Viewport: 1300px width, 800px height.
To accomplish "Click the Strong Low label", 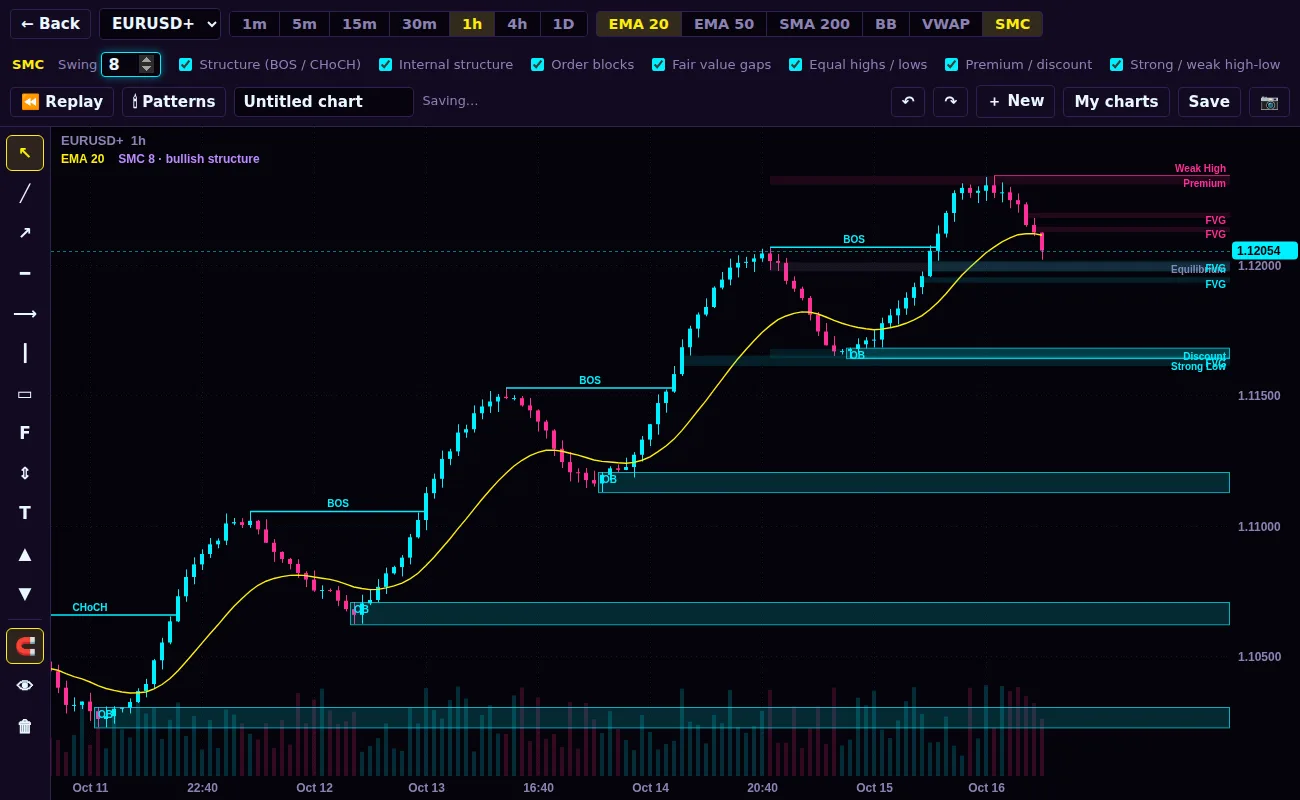I will [1198, 367].
